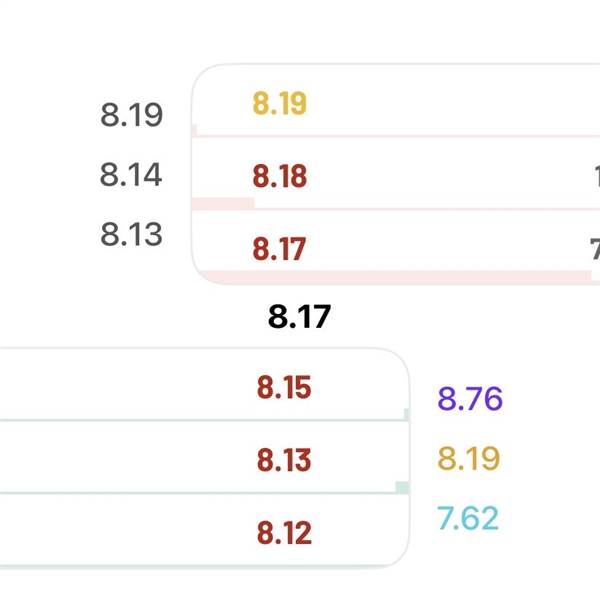
Task: Click the red 8.18 price row
Action: [x=279, y=177]
